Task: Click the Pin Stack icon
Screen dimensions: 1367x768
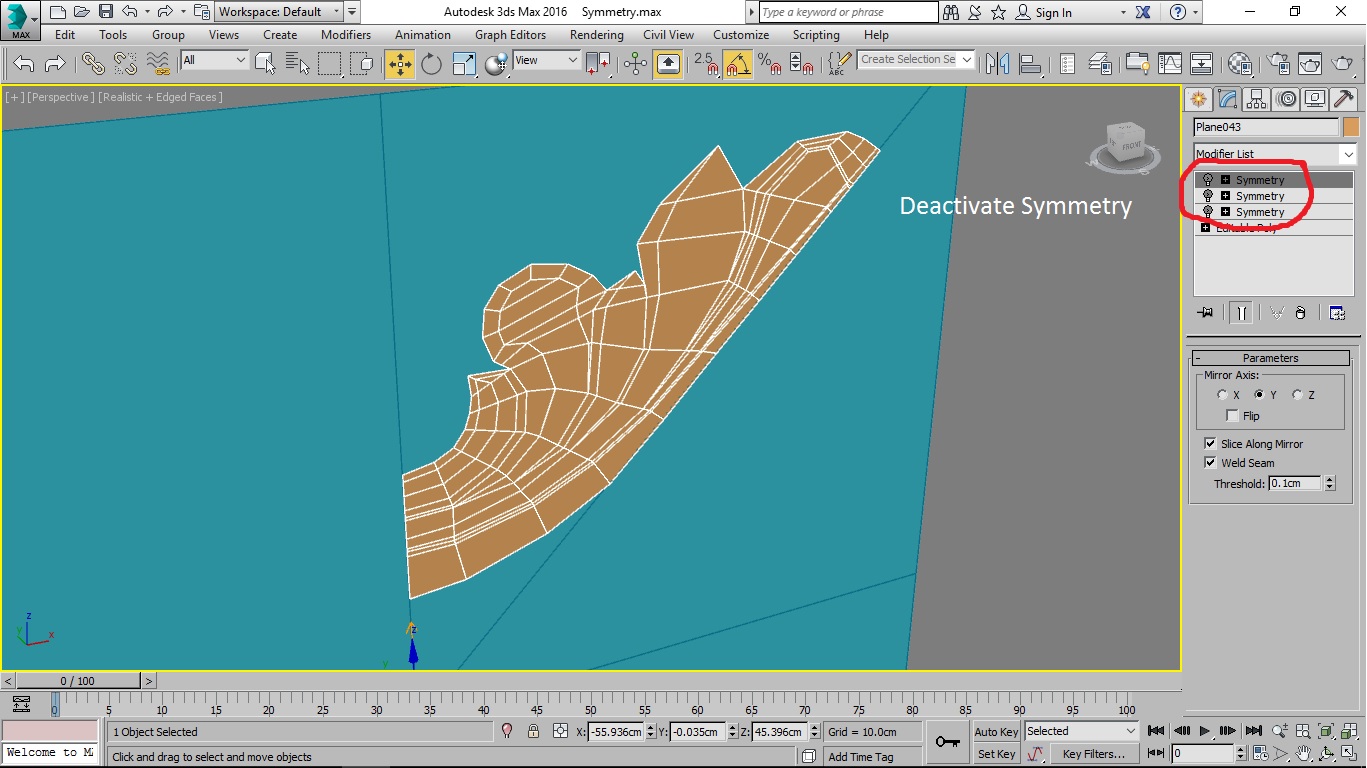Action: point(1205,313)
